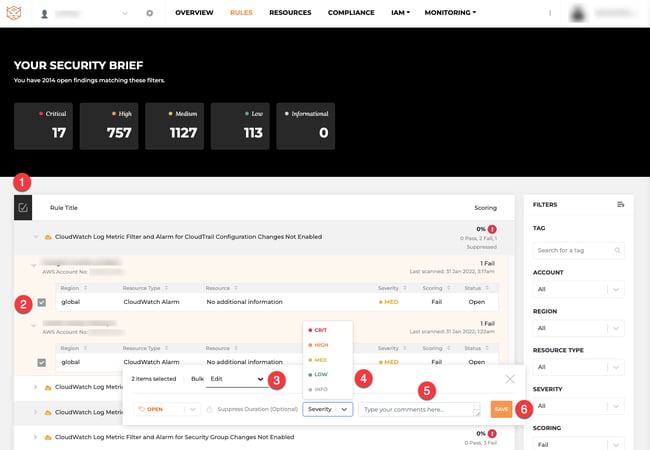Open the Bulk Edit dropdown
This screenshot has width=650, height=450.
[237, 379]
